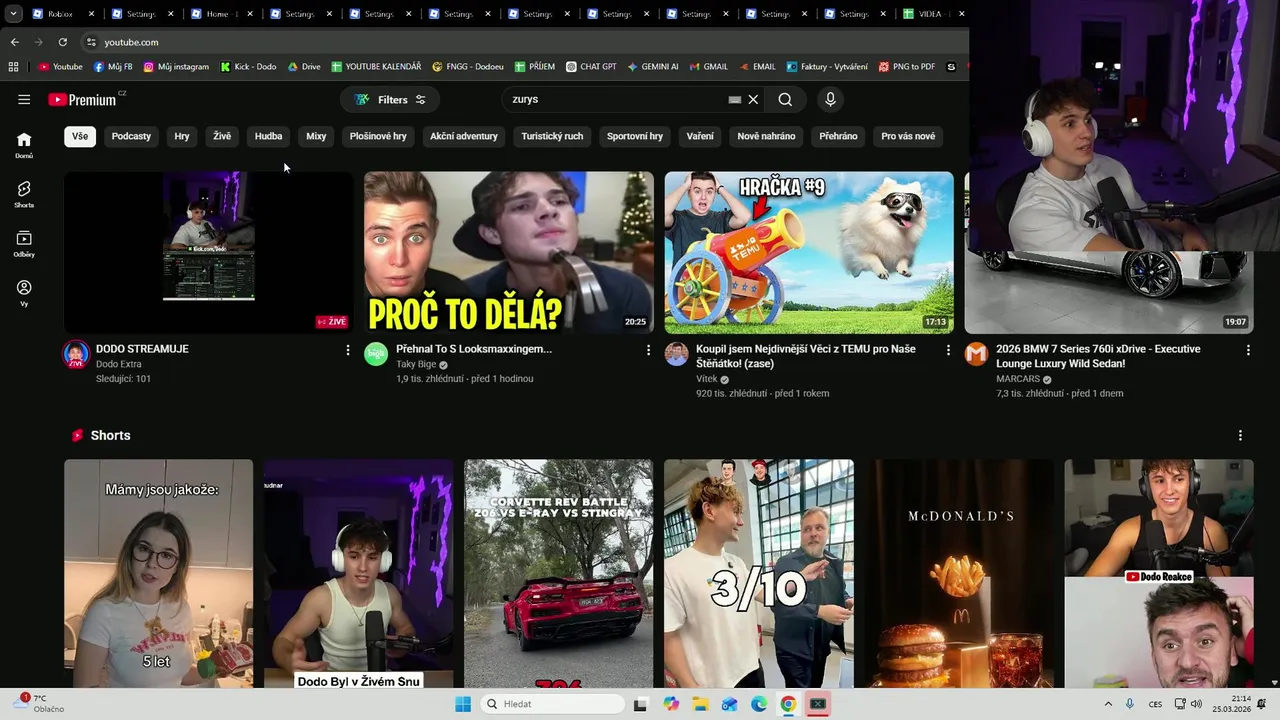Open Shorts from the left sidebar
Image resolution: width=1280 pixels, height=720 pixels.
pos(24,194)
